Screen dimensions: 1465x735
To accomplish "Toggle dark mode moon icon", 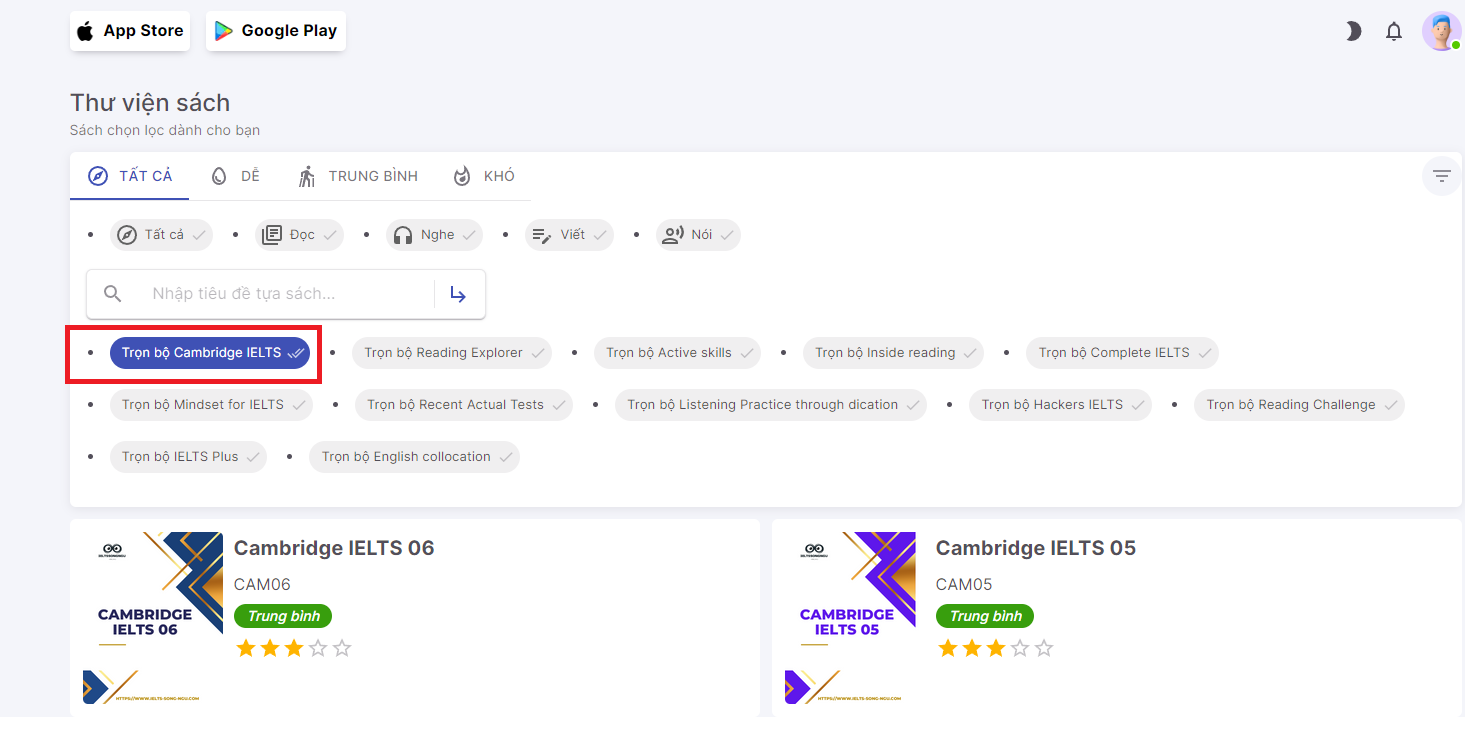I will coord(1353,32).
